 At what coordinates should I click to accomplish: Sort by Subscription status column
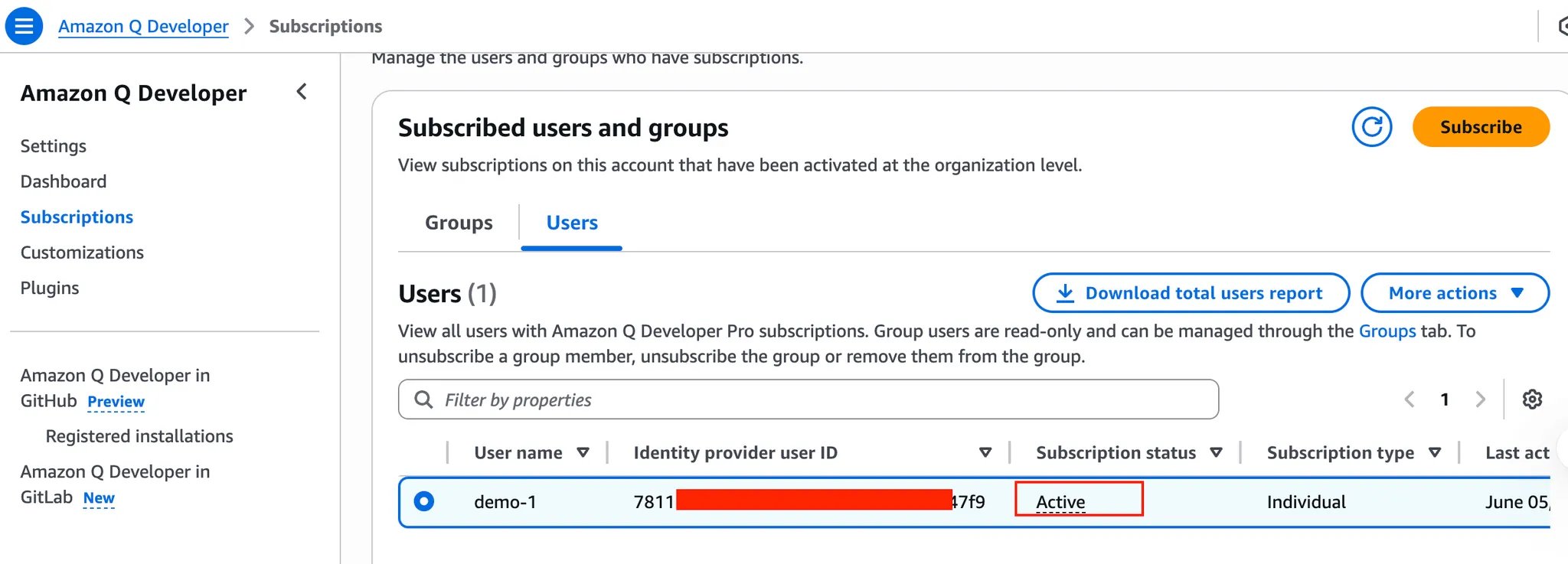click(1216, 452)
